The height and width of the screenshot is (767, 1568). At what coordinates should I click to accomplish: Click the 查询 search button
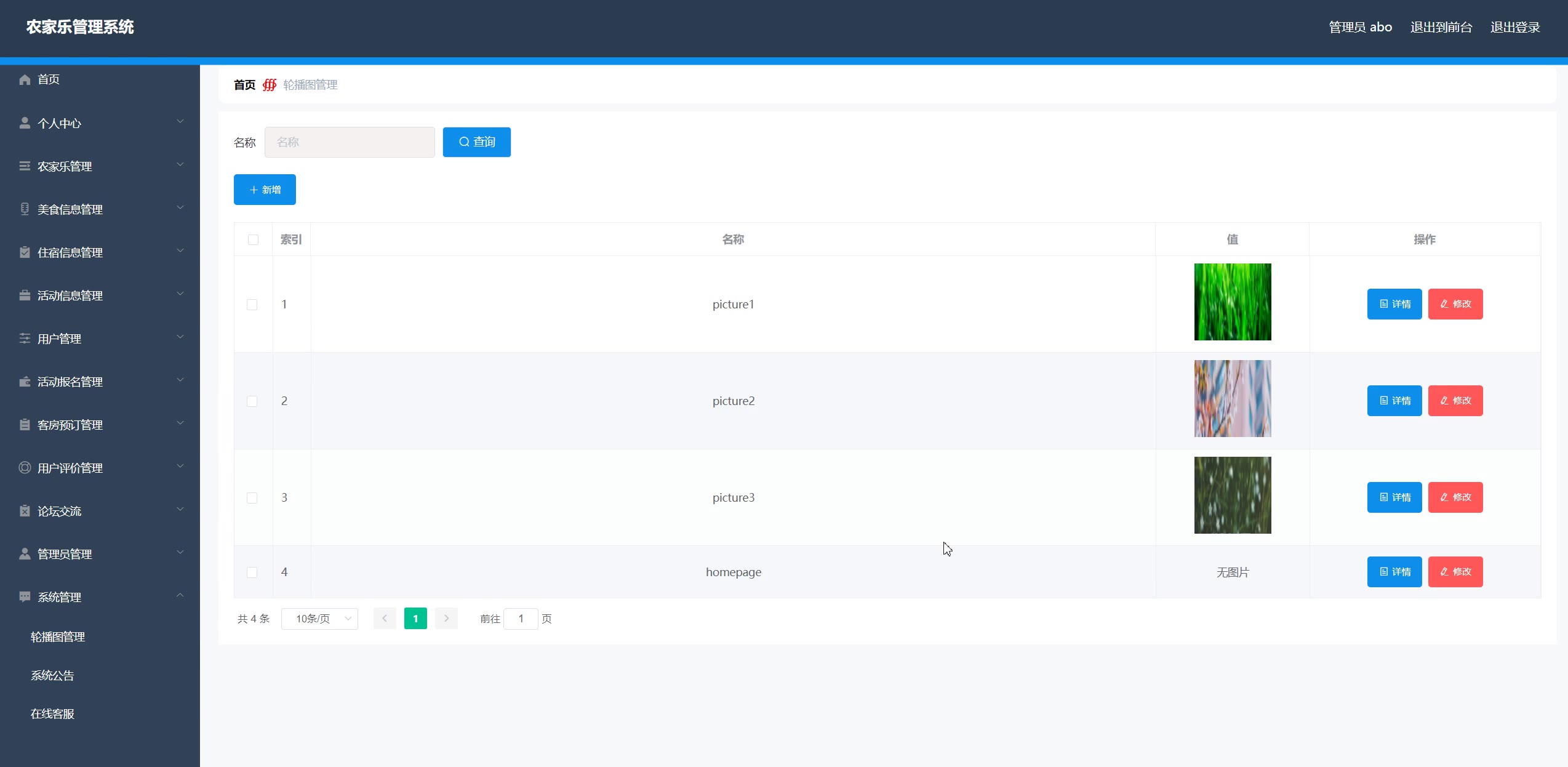[477, 142]
